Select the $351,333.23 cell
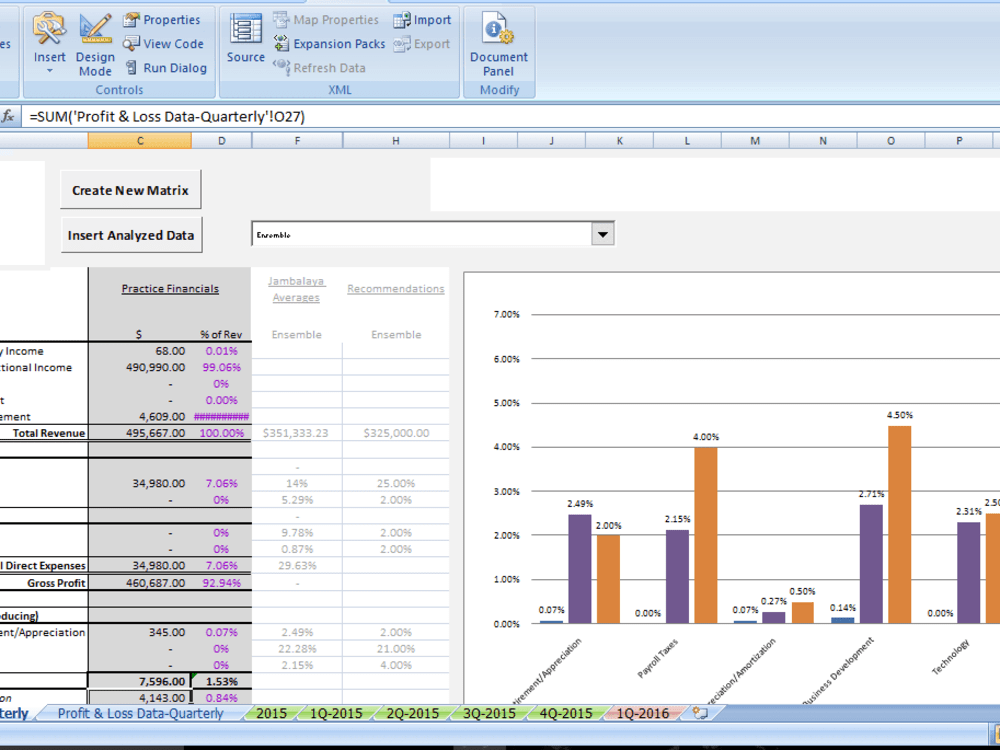 pos(297,433)
